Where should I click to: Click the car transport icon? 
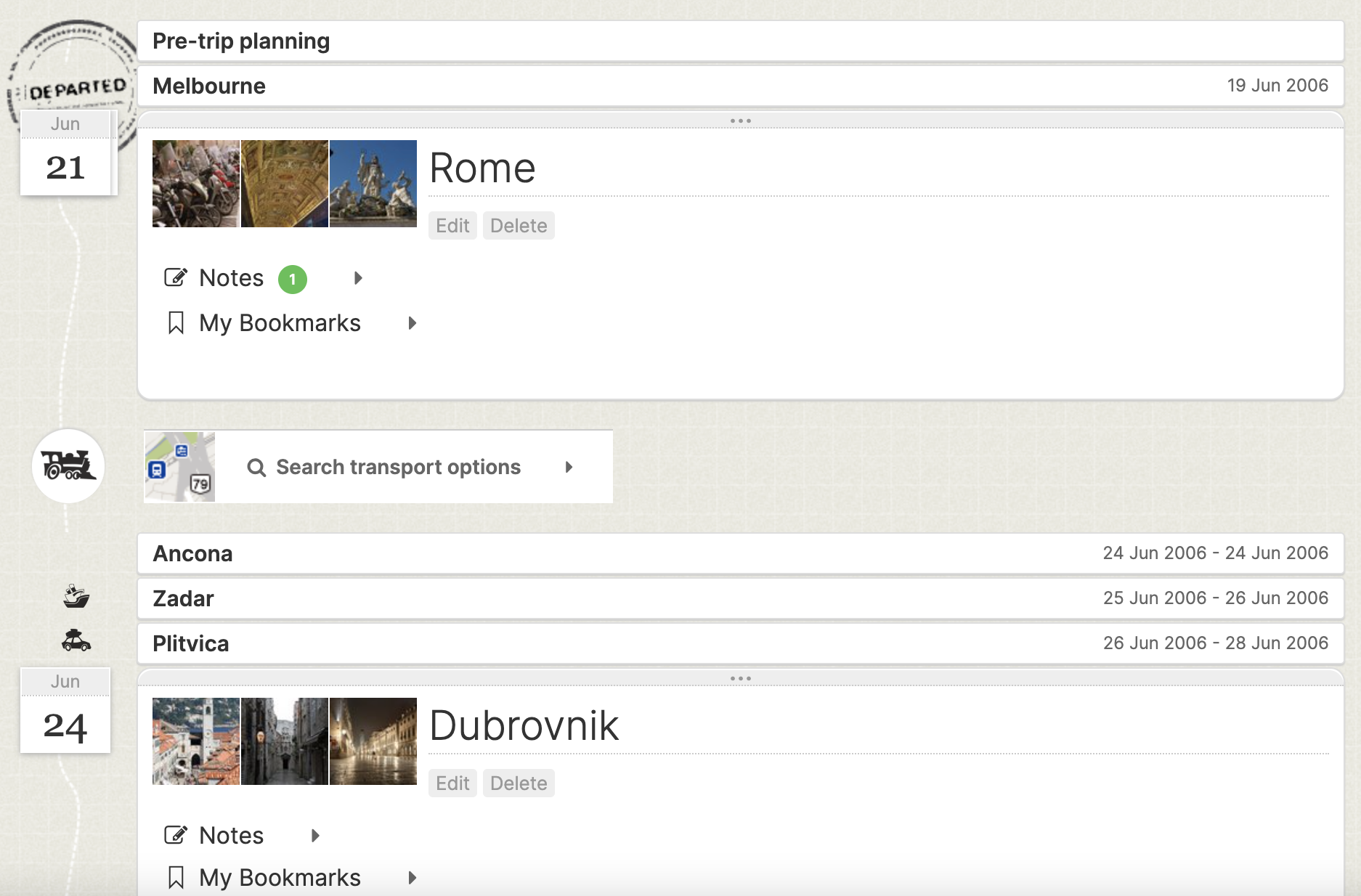point(76,640)
